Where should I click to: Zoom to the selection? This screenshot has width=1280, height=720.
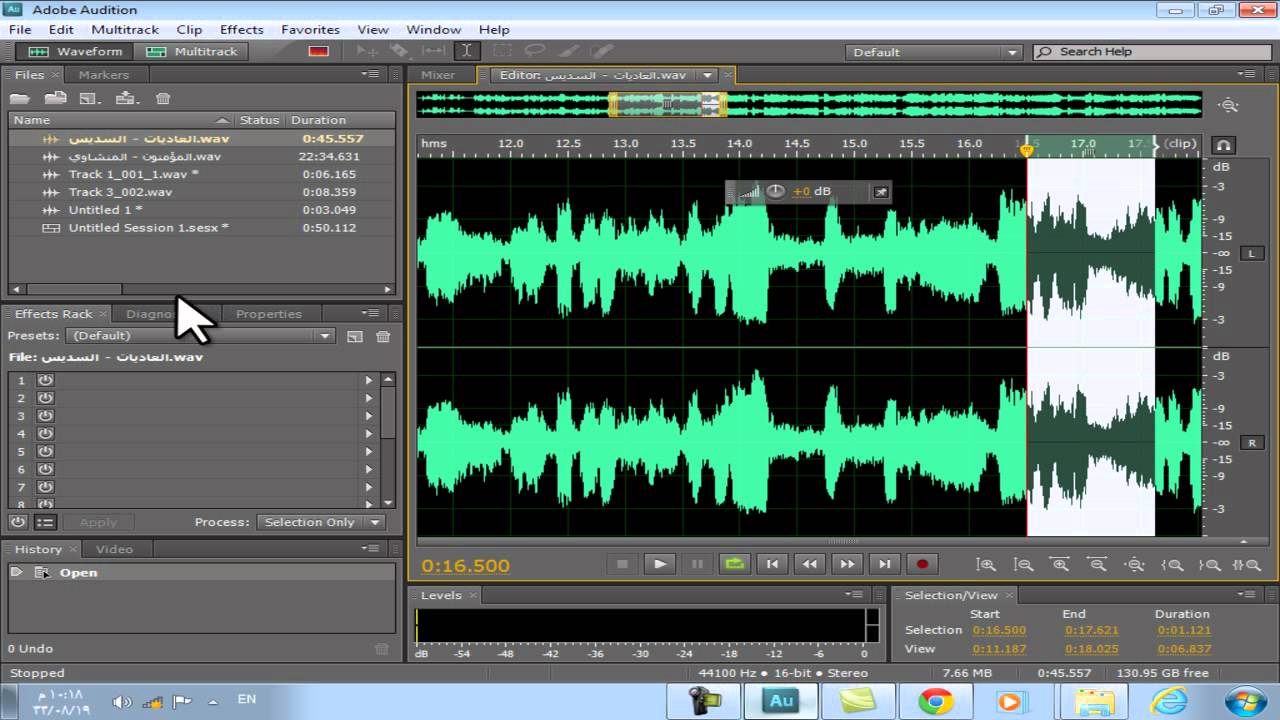click(x=1246, y=564)
